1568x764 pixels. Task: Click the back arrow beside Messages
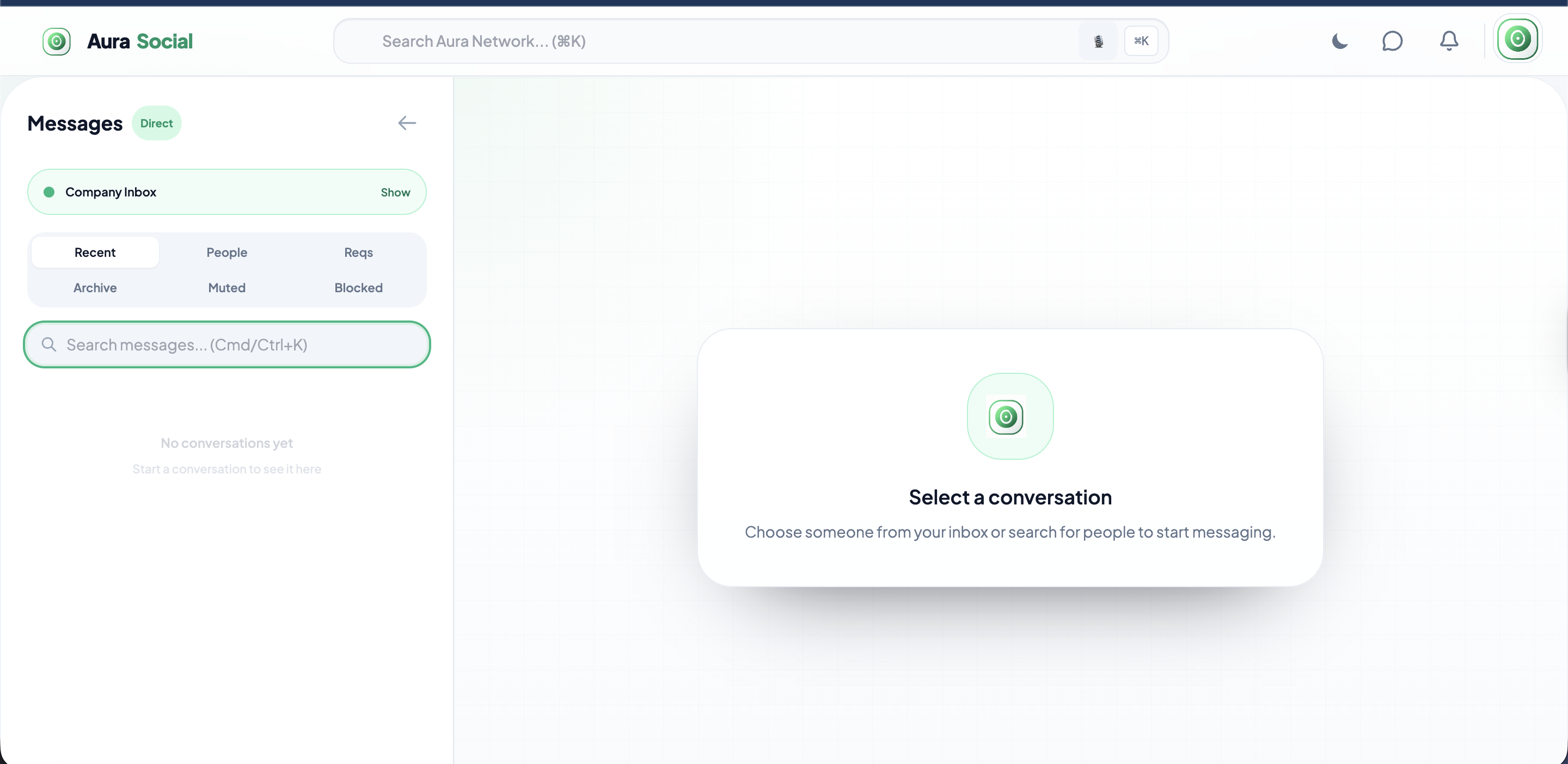pyautogui.click(x=407, y=123)
